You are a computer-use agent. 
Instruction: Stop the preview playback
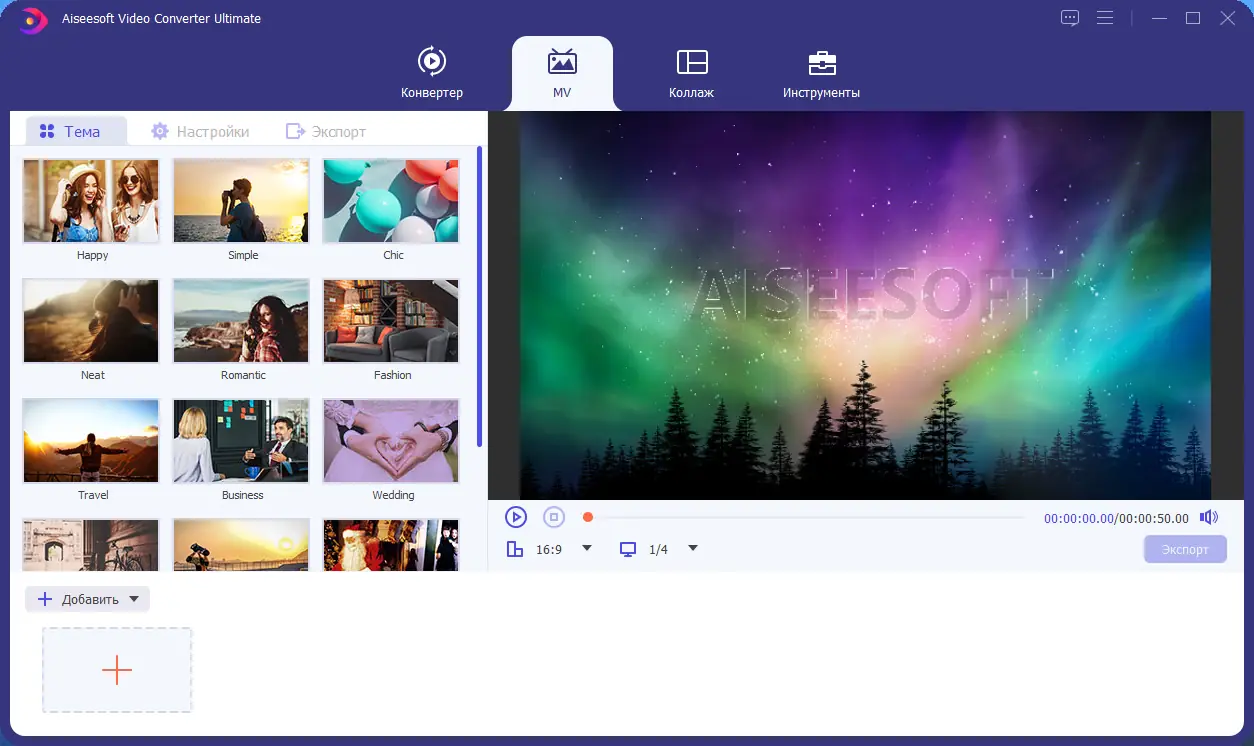tap(554, 517)
